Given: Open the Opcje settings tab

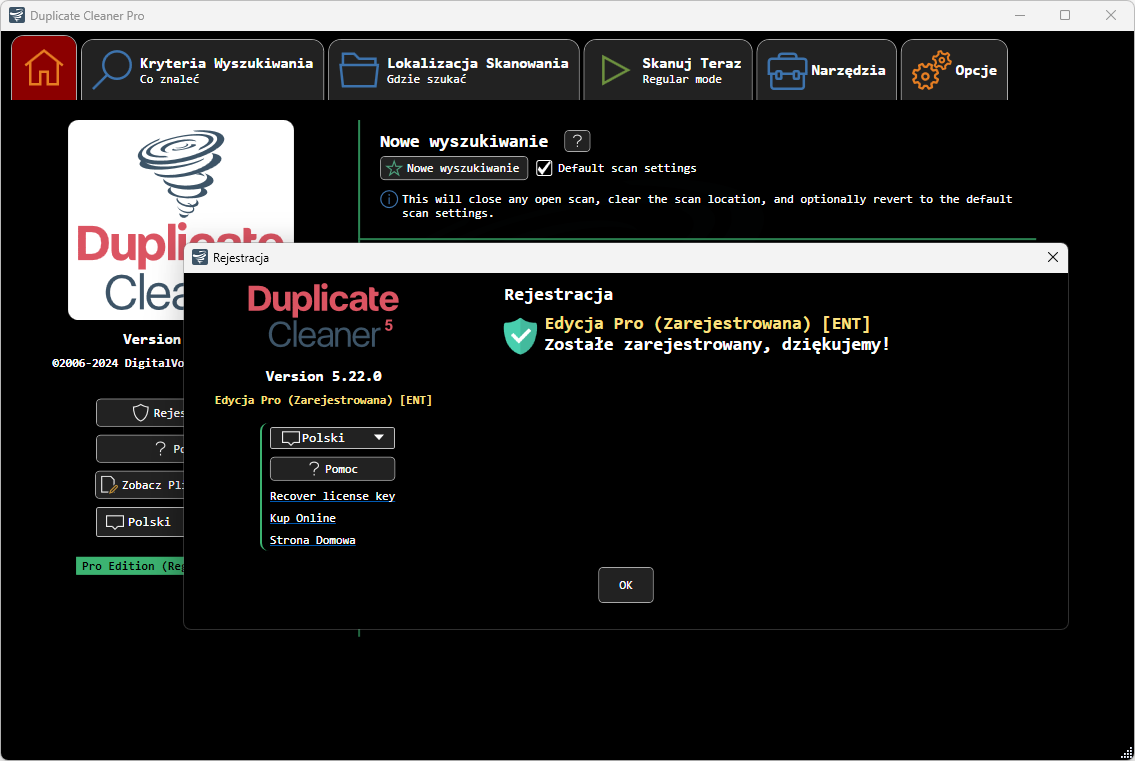Looking at the screenshot, I should click(x=954, y=70).
